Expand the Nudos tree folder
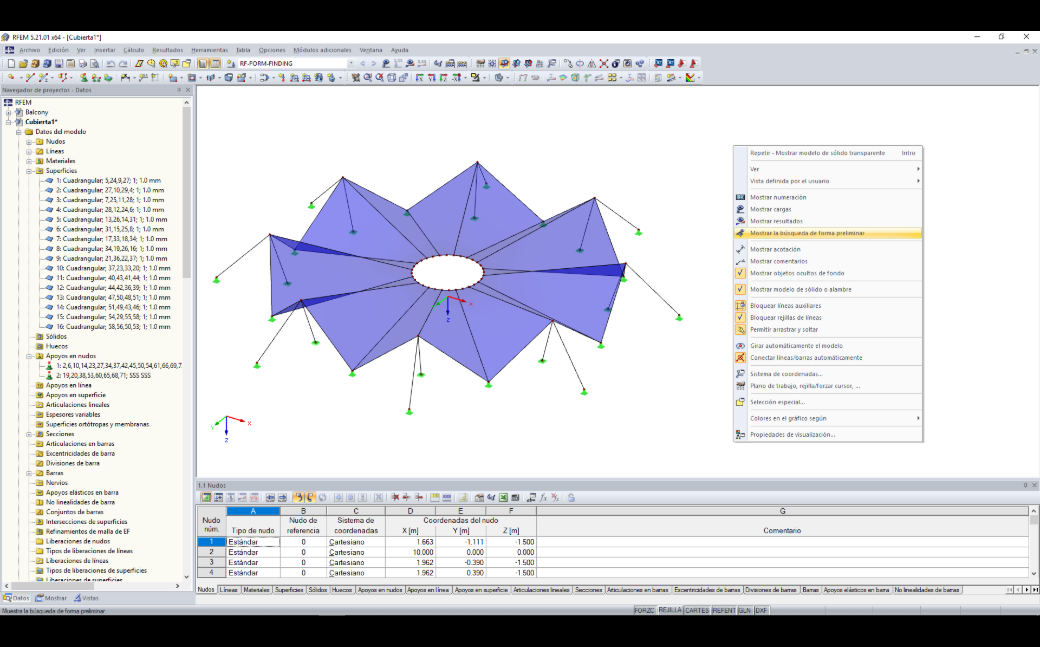 click(29, 141)
